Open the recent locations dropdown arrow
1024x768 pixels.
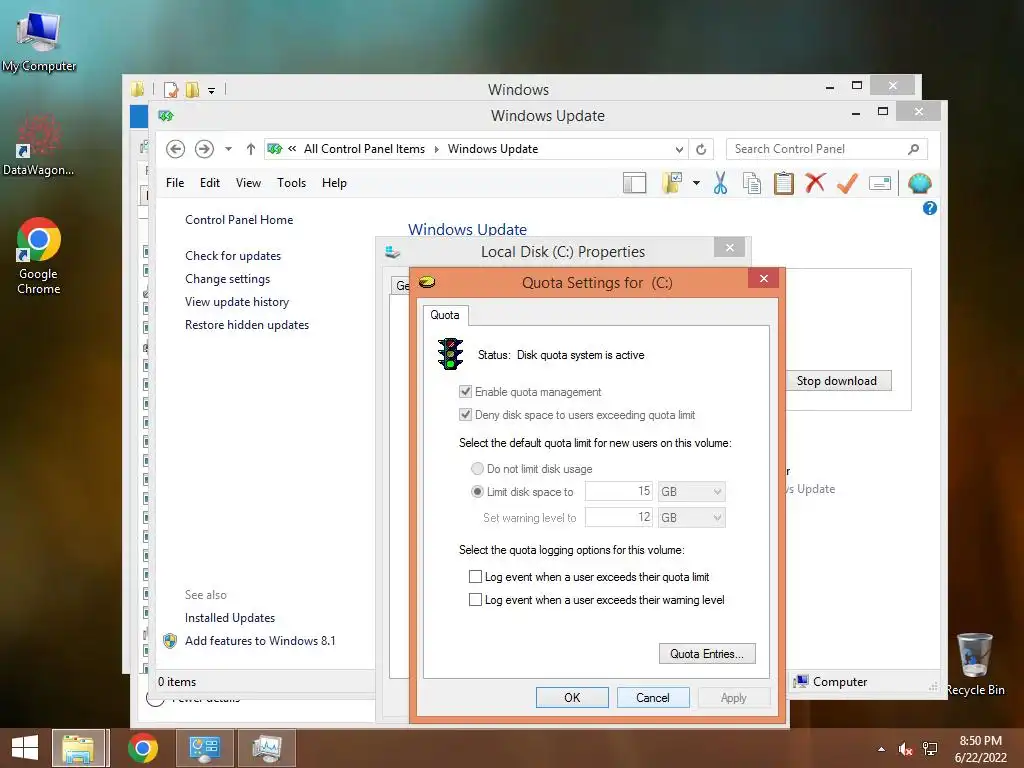click(x=229, y=149)
